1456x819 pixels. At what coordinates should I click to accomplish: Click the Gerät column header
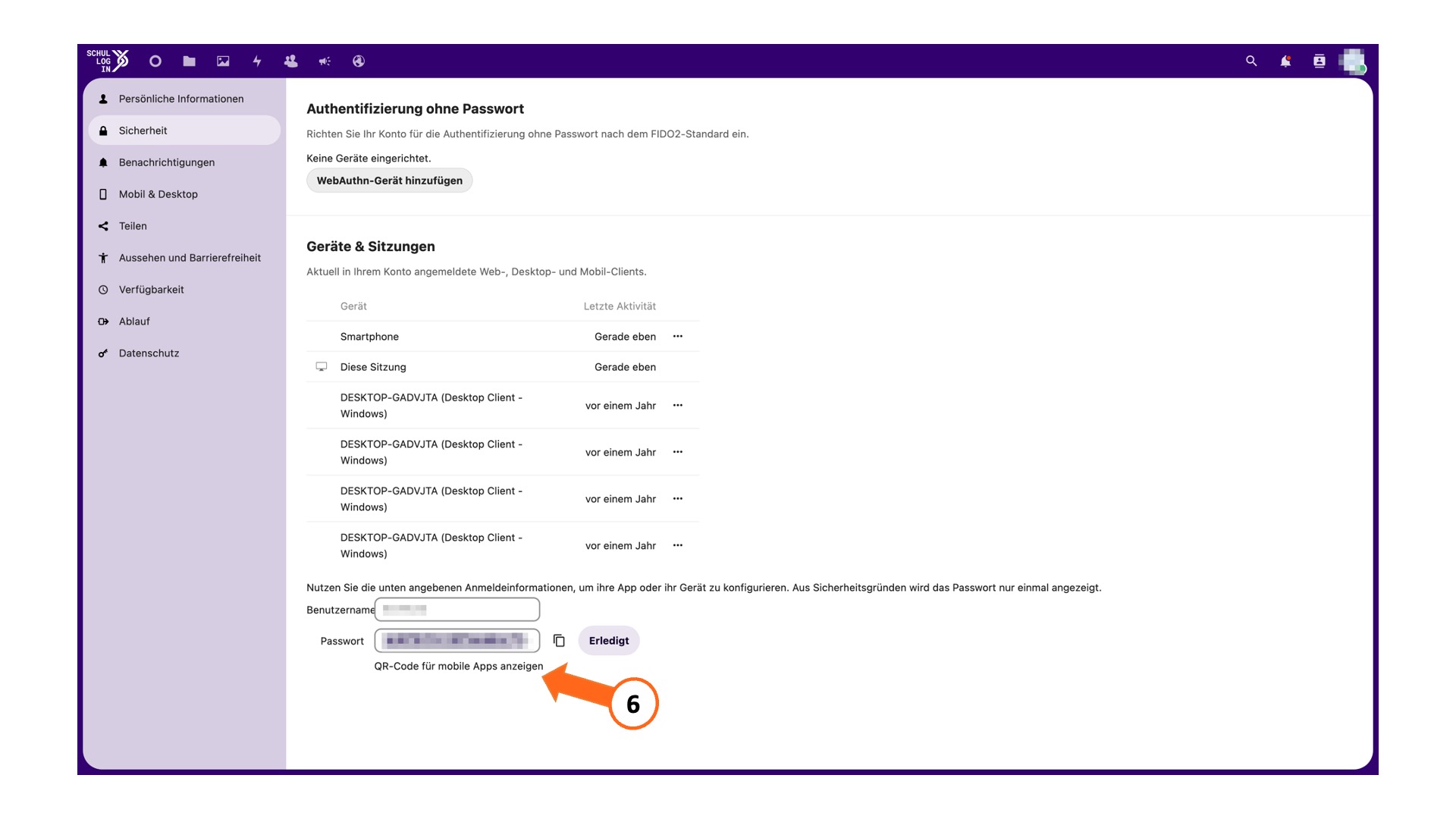(353, 306)
